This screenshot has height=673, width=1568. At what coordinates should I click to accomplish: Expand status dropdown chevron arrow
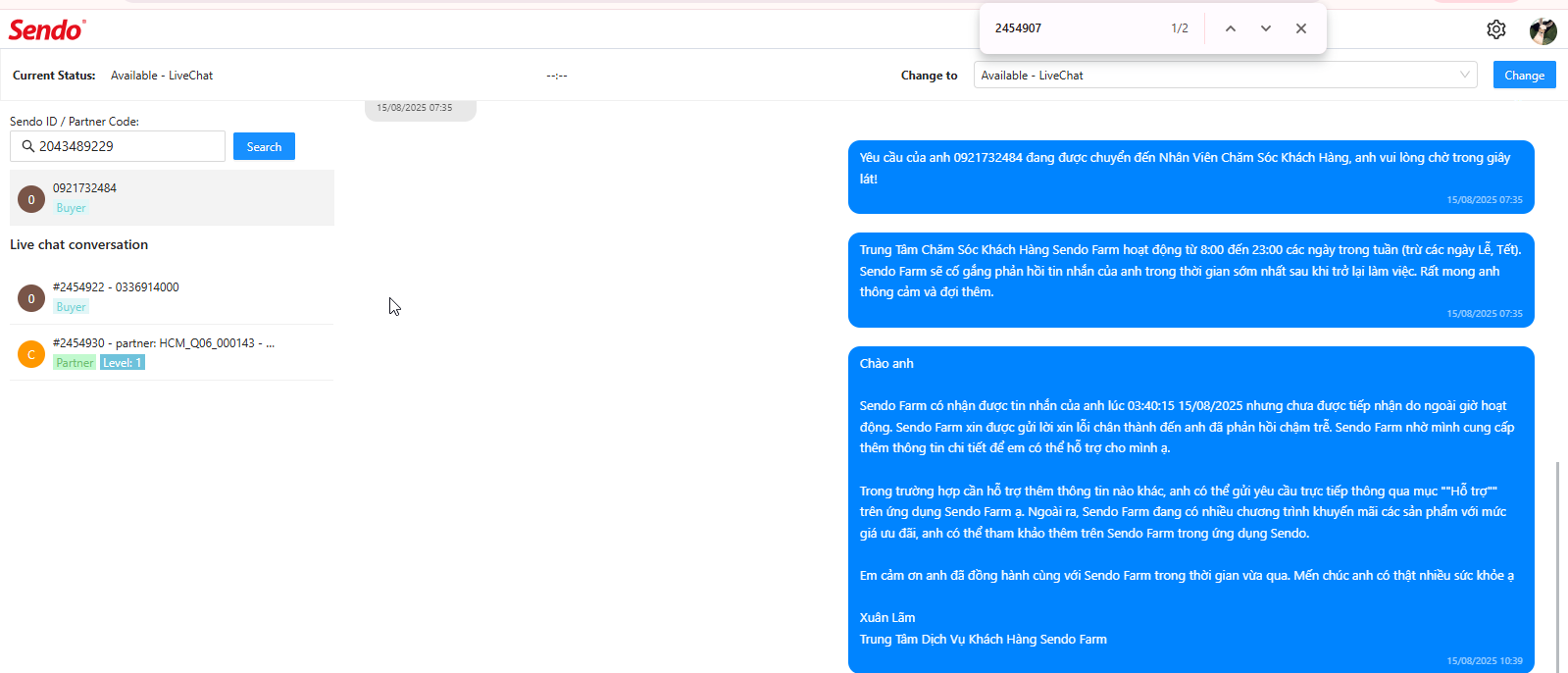coord(1464,75)
